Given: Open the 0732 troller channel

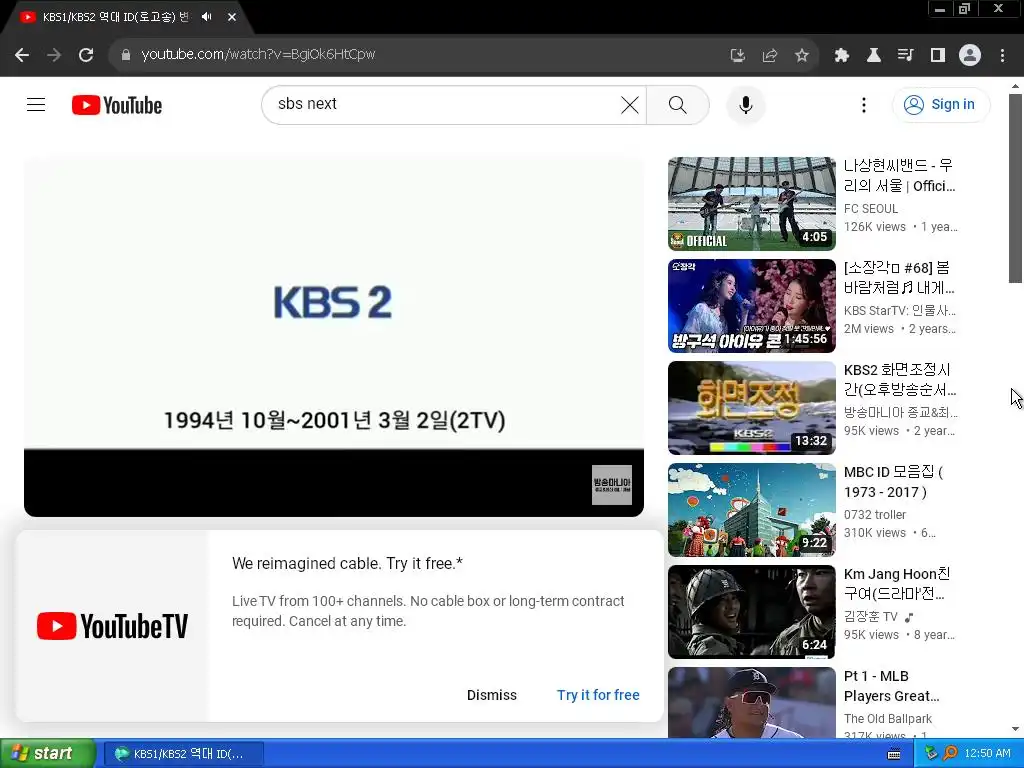Looking at the screenshot, I should click(x=874, y=515).
